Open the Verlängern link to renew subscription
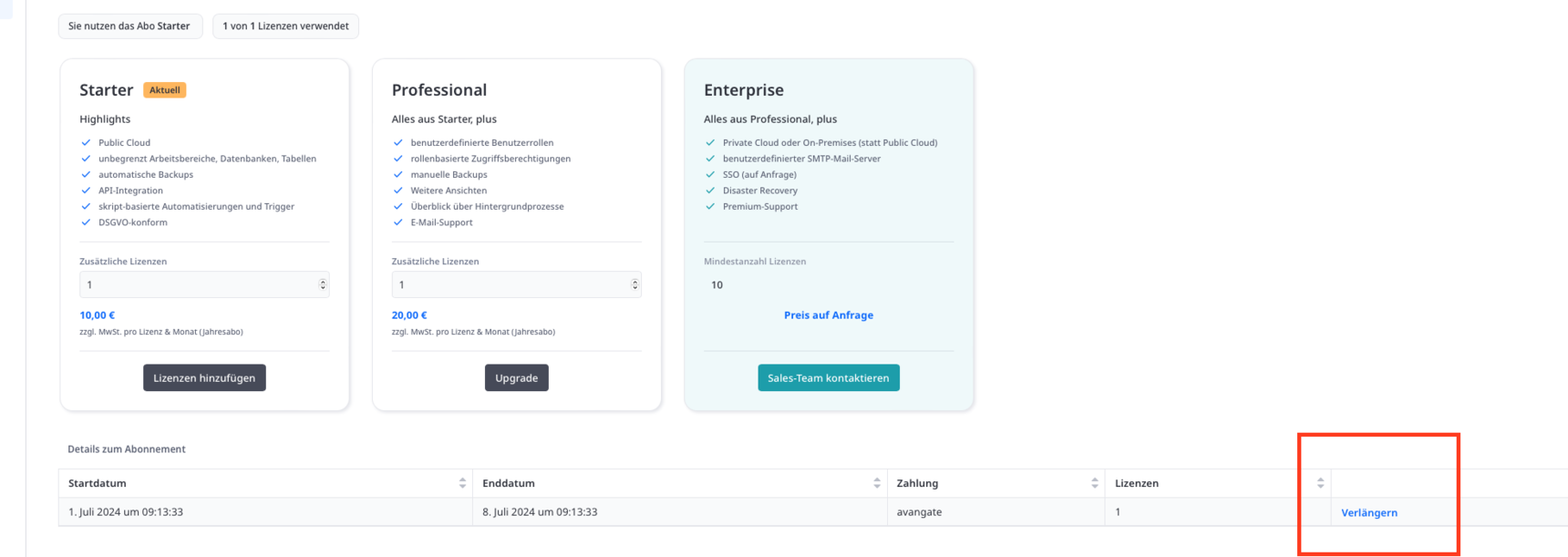Viewport: 1568px width, 557px height. (x=1369, y=512)
